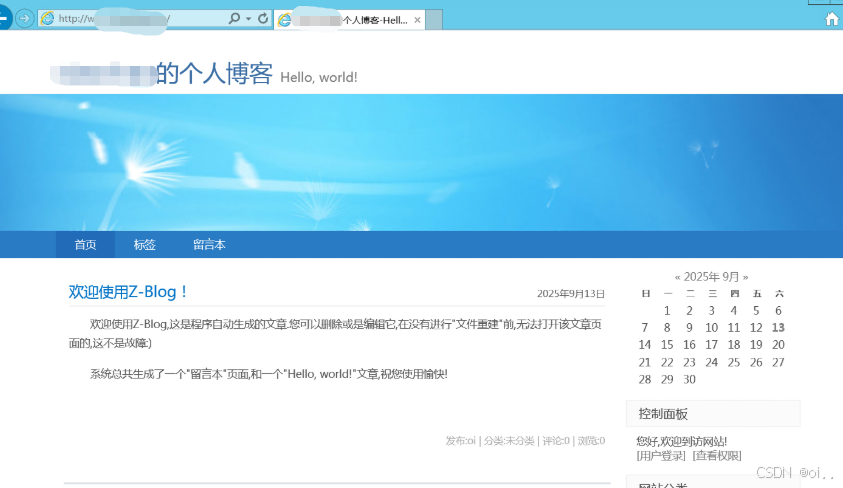Go to previous month with « arrow
Screen dimensions: 843x488
(677, 277)
